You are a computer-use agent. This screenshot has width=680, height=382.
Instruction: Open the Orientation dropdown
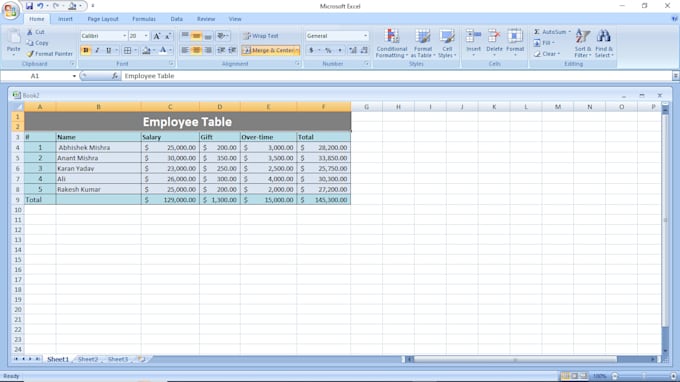223,36
